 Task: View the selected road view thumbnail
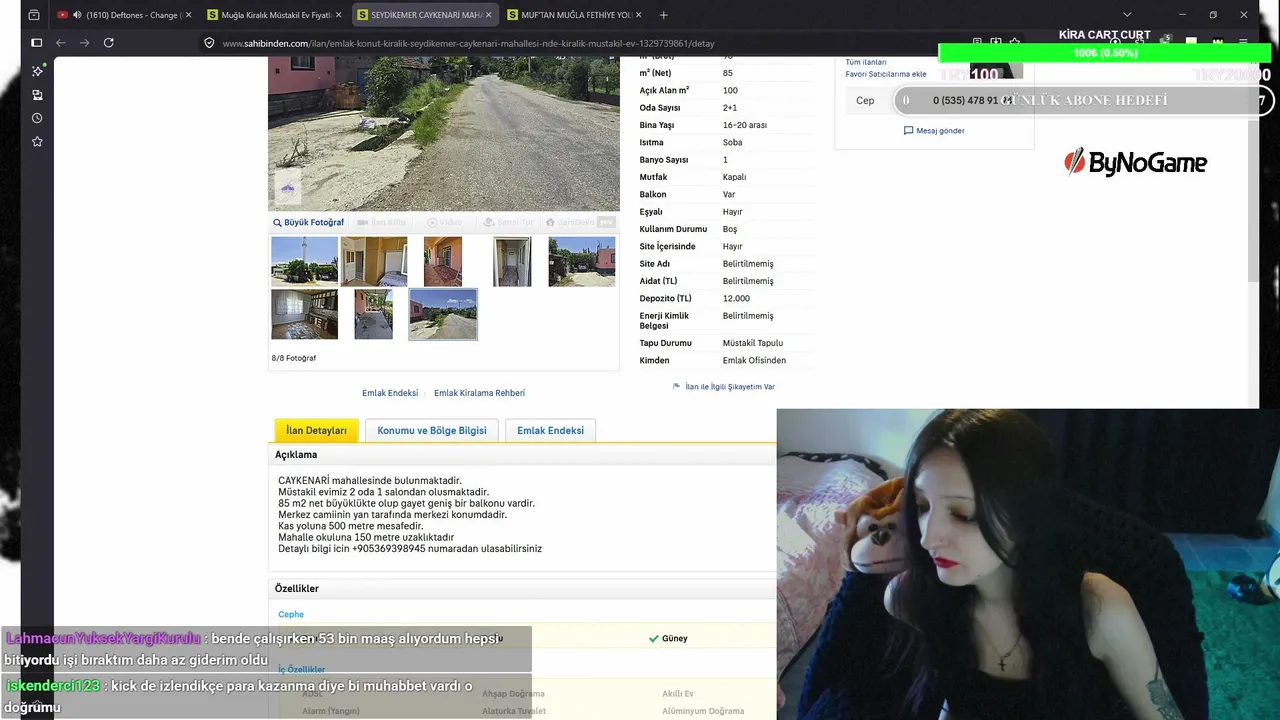click(443, 314)
